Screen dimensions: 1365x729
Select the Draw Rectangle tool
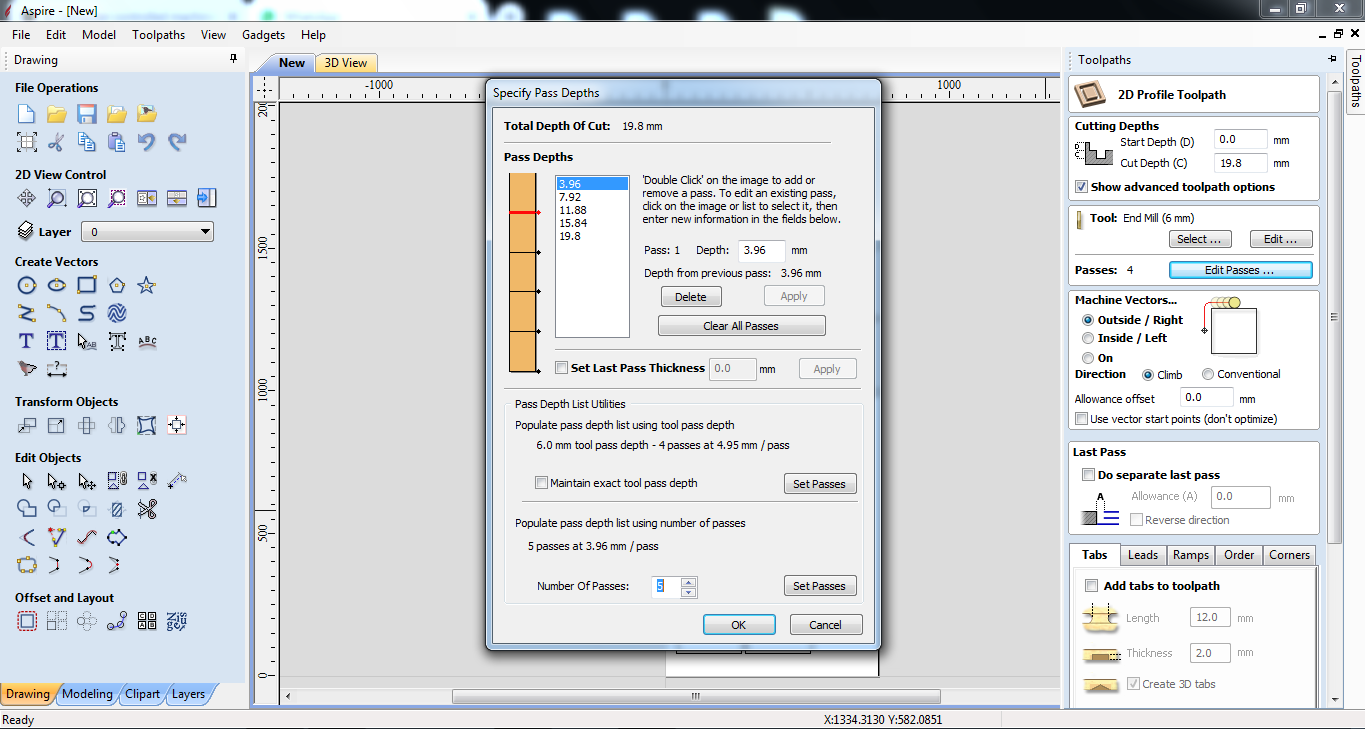86,286
